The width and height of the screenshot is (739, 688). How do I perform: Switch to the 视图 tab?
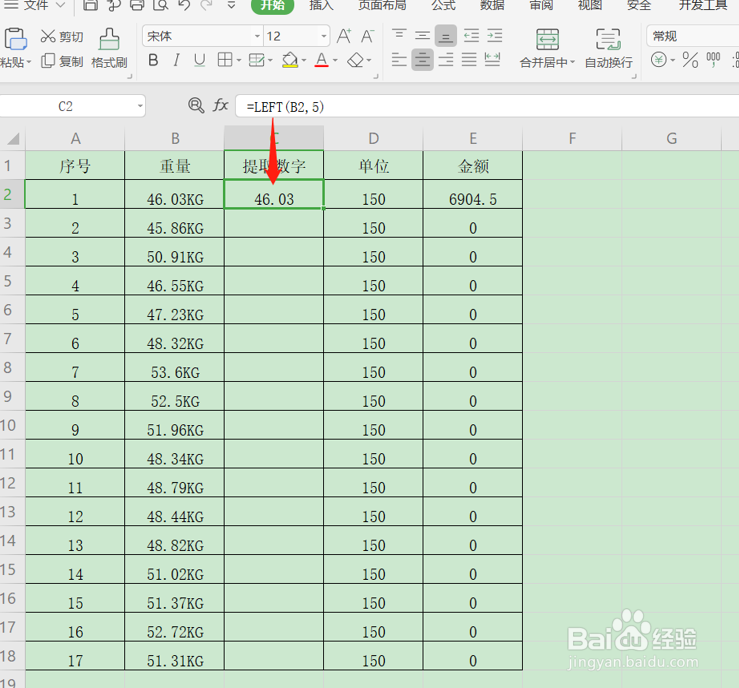click(590, 5)
